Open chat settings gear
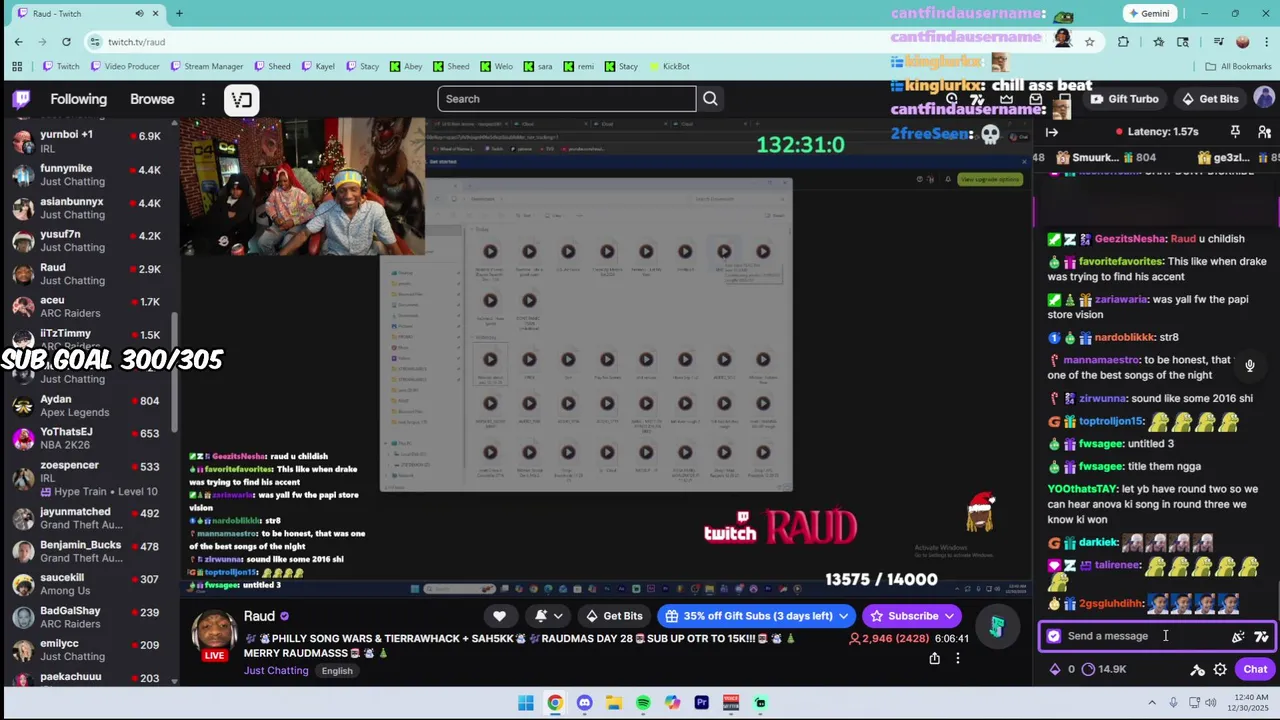This screenshot has height=720, width=1280. pos(1220,670)
